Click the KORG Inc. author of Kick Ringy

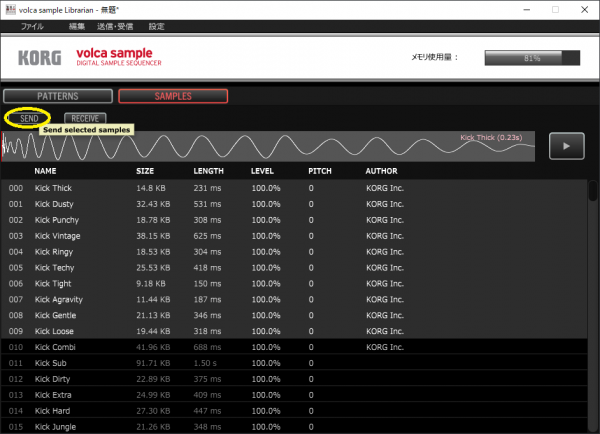pos(385,252)
